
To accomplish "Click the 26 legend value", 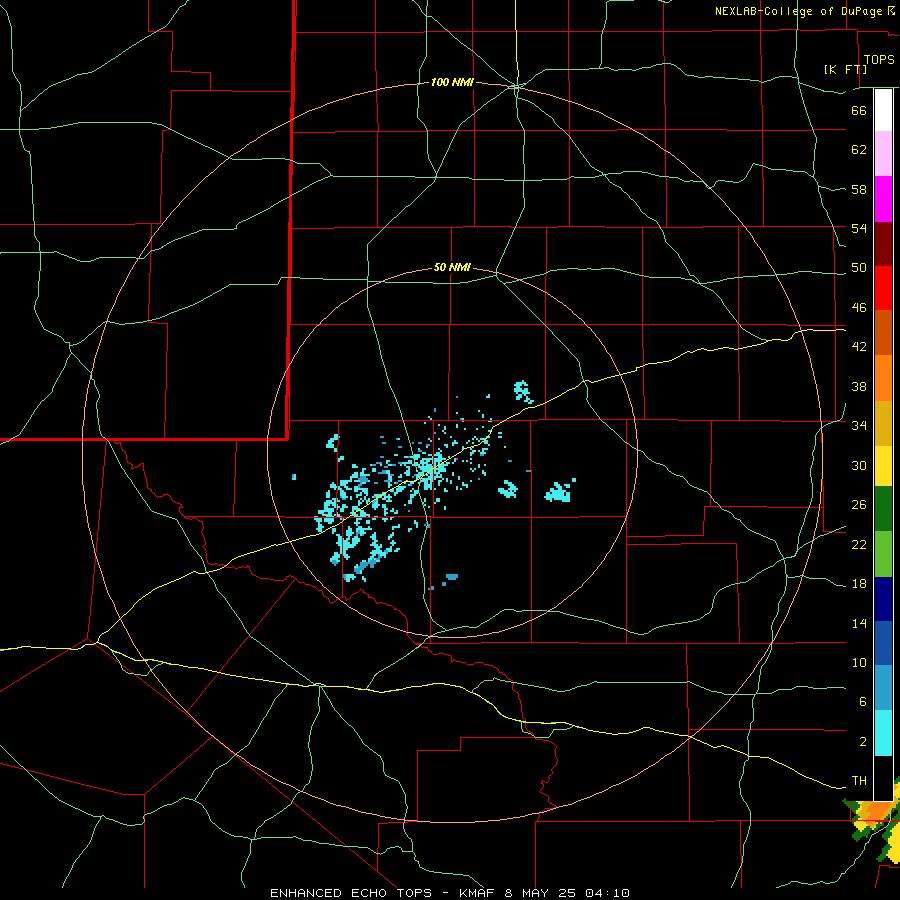I will [x=859, y=505].
